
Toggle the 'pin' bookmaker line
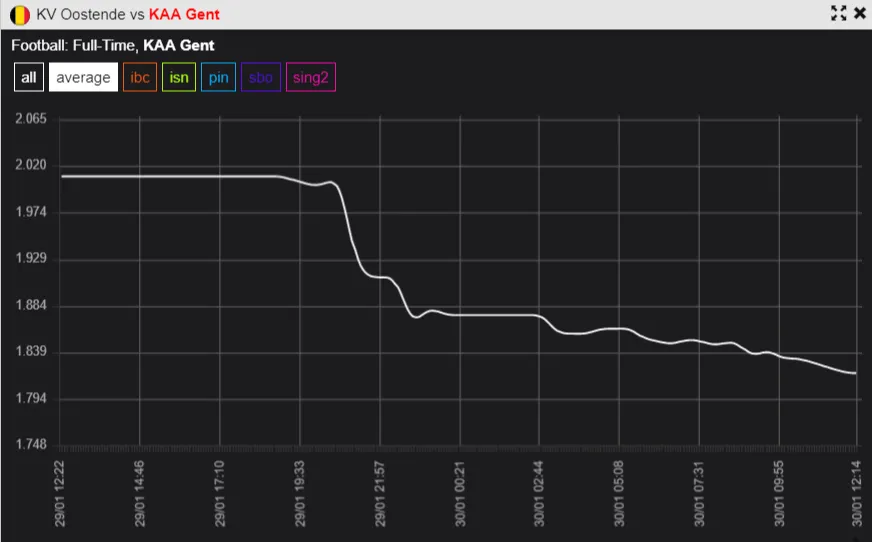point(219,77)
